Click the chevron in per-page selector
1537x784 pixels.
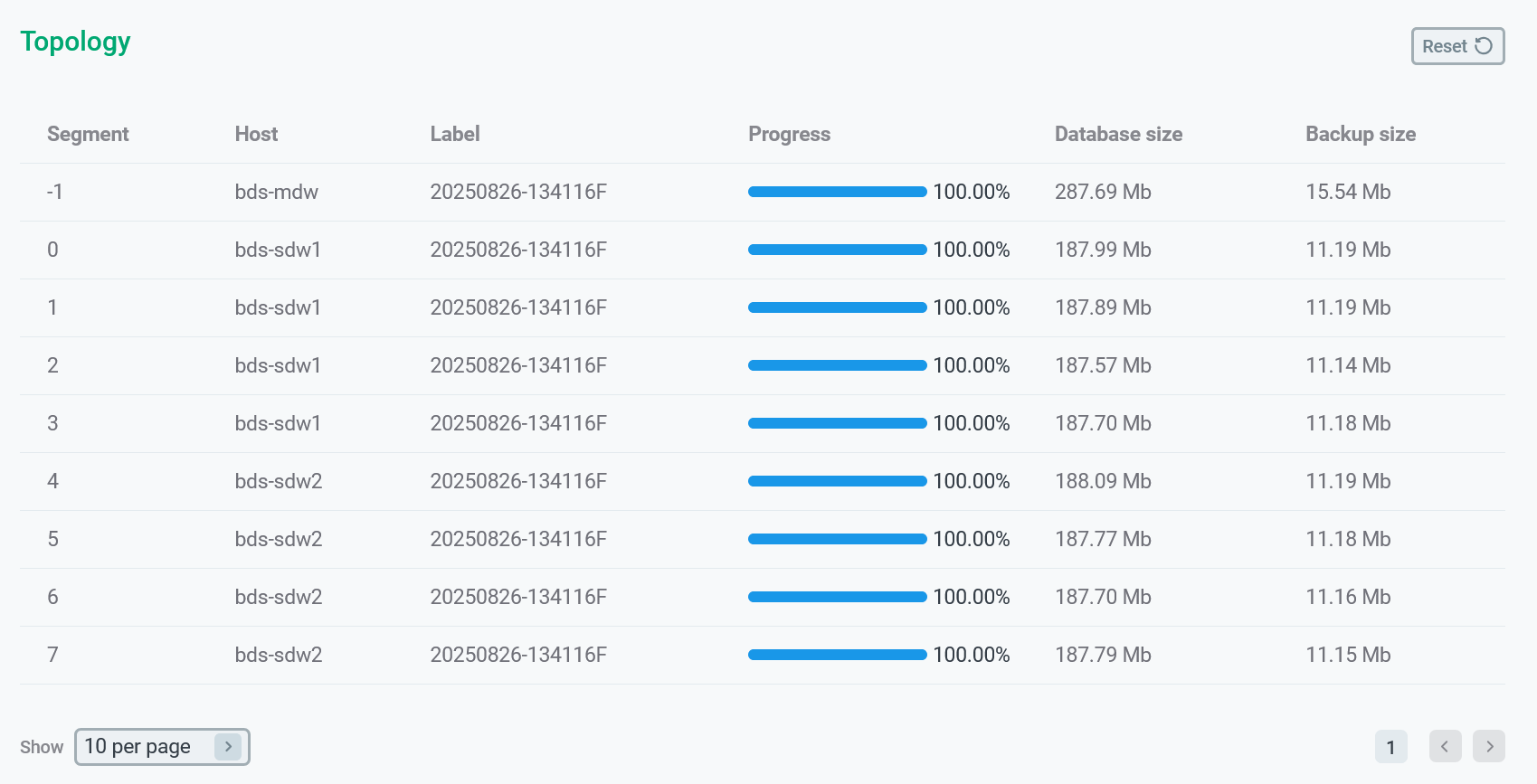pyautogui.click(x=228, y=747)
